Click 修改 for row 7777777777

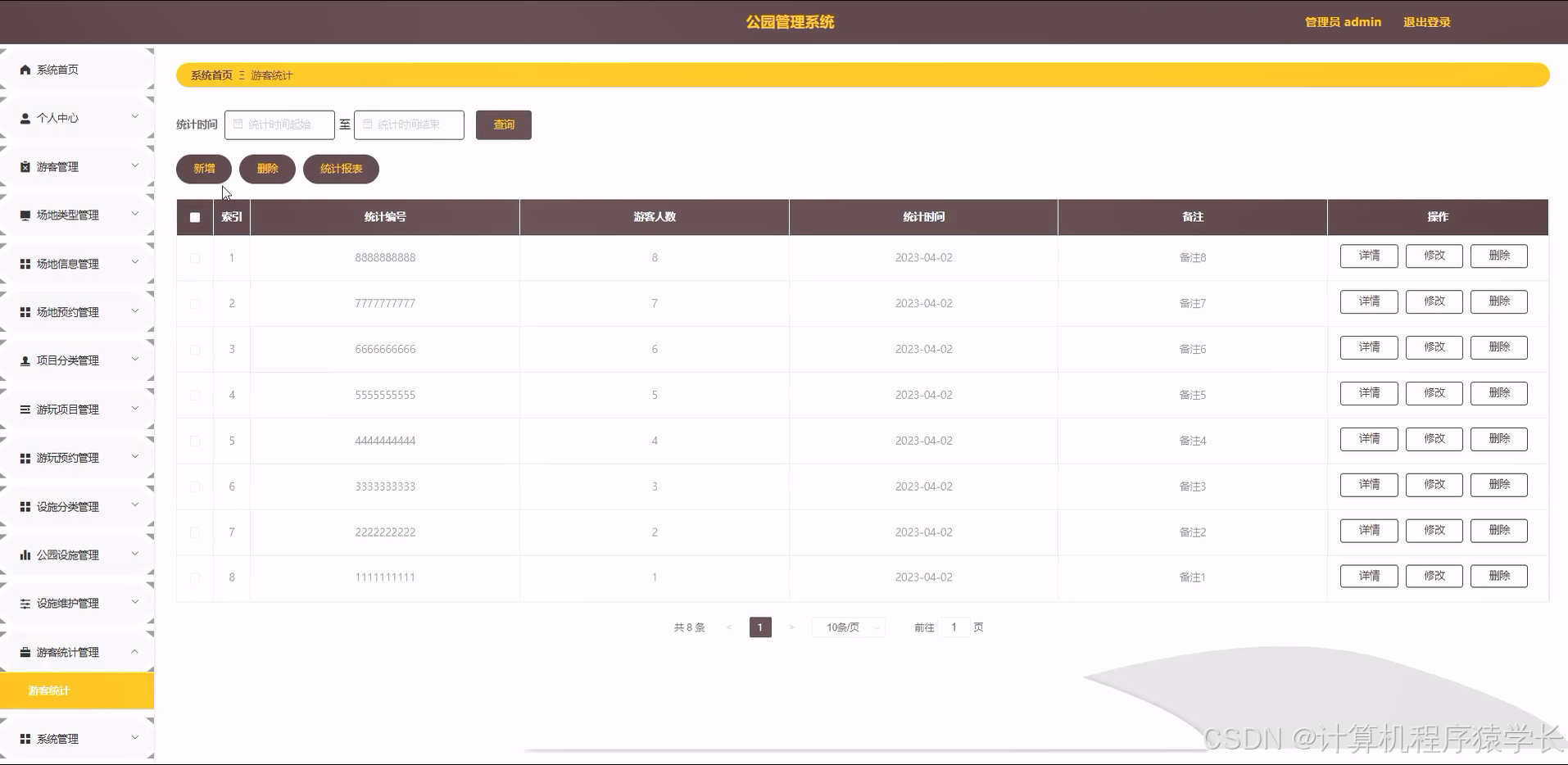pyautogui.click(x=1434, y=301)
